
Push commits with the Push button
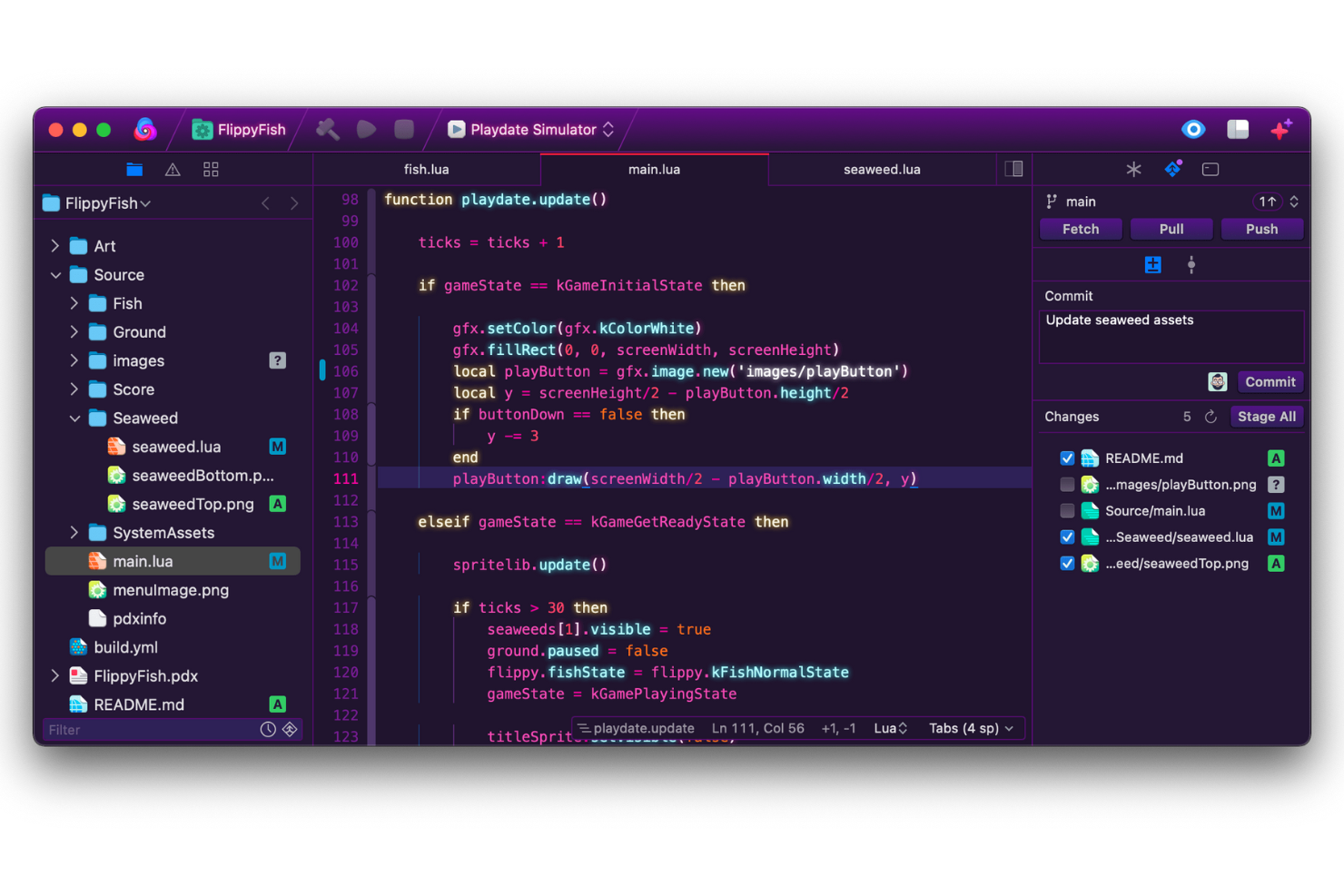(x=1261, y=228)
